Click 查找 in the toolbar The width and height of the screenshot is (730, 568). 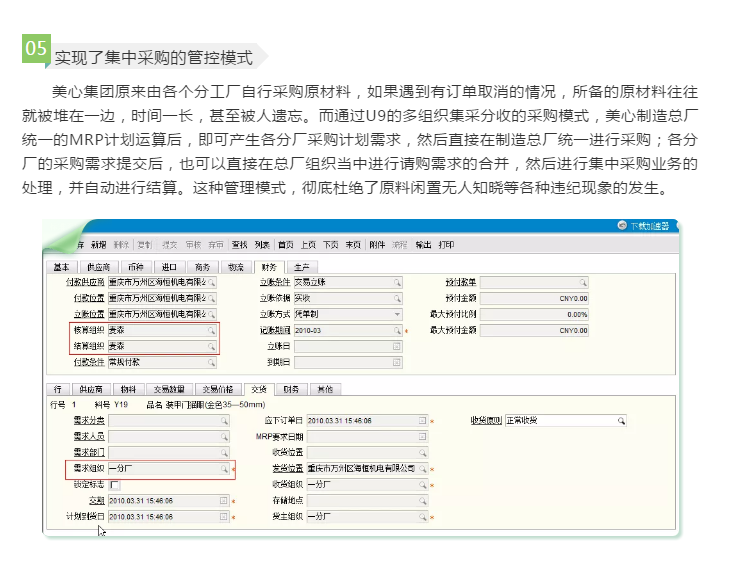click(x=240, y=245)
